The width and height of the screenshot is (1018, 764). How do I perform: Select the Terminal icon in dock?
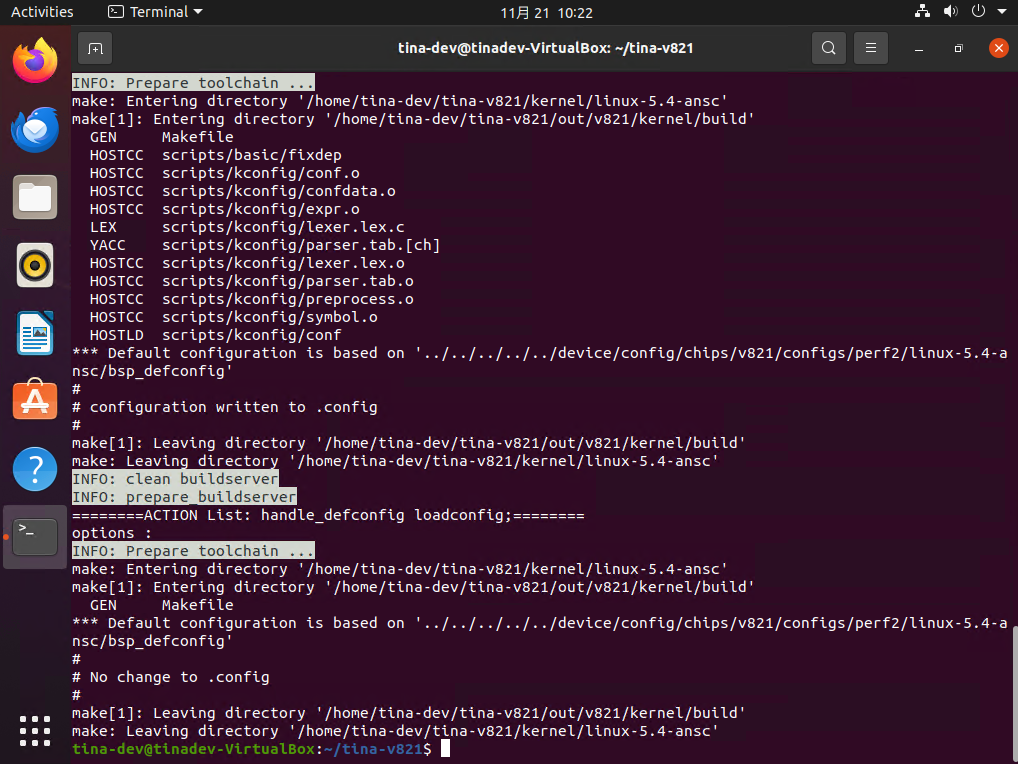pyautogui.click(x=35, y=537)
